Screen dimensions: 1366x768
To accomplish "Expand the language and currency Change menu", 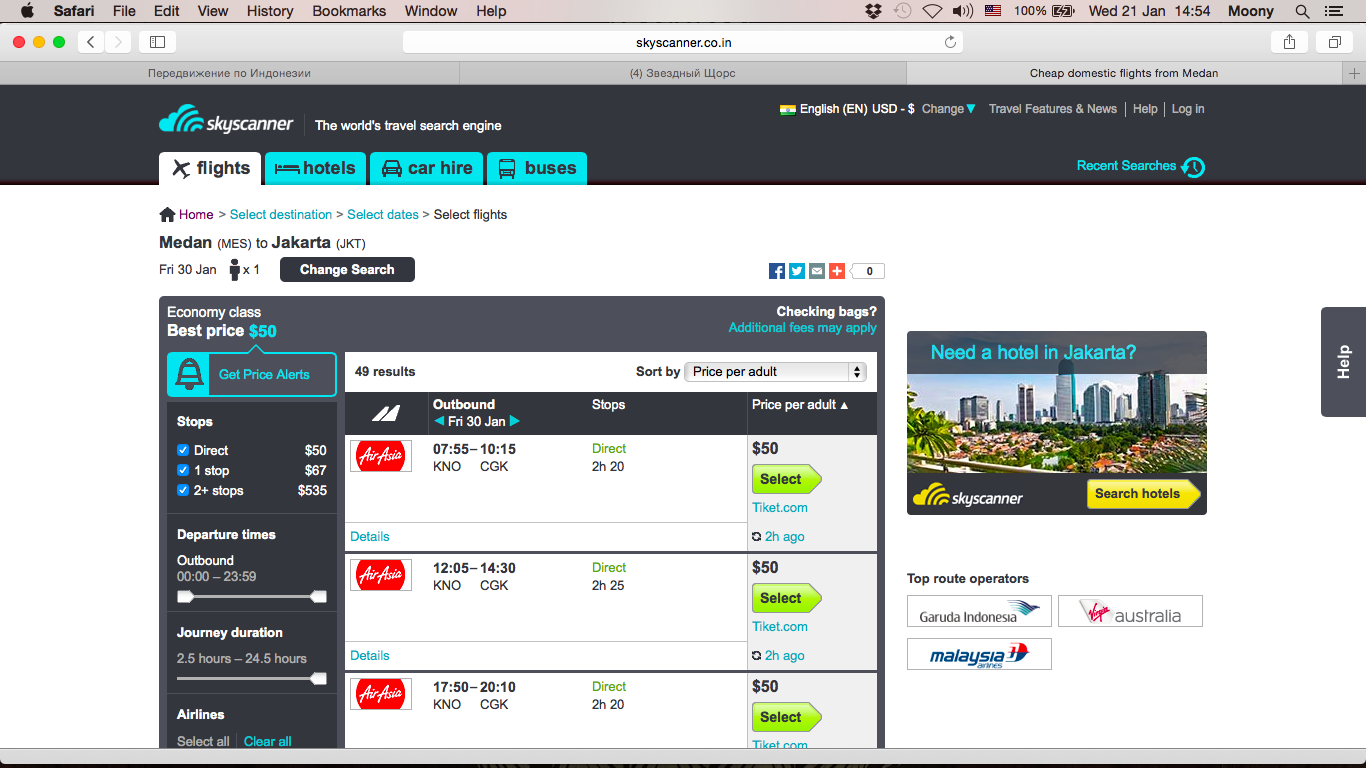I will [x=948, y=109].
